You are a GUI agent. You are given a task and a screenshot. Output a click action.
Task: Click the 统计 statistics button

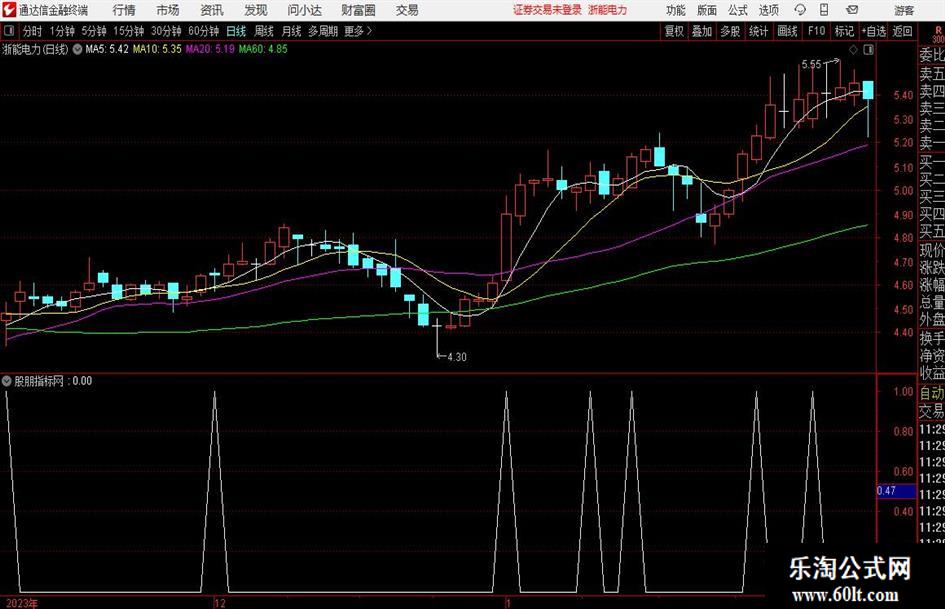click(x=759, y=31)
